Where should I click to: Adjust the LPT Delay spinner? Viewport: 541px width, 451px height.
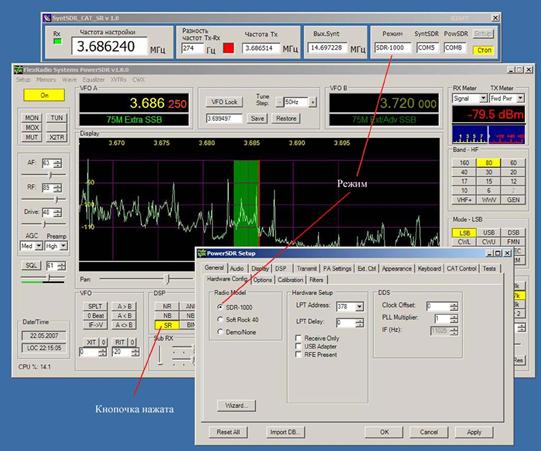pyautogui.click(x=360, y=323)
